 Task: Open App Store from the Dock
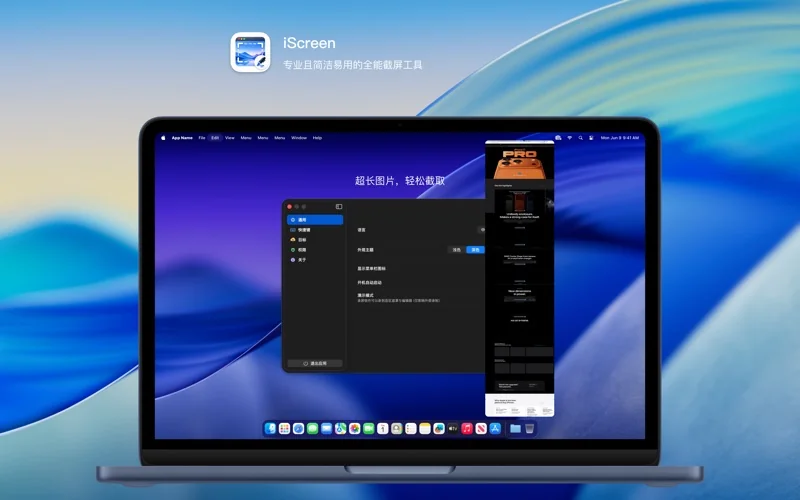pos(495,429)
